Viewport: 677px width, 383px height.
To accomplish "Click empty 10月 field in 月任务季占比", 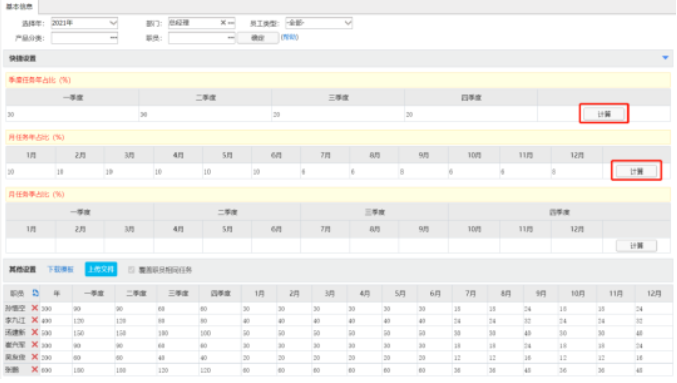I will 474,246.
